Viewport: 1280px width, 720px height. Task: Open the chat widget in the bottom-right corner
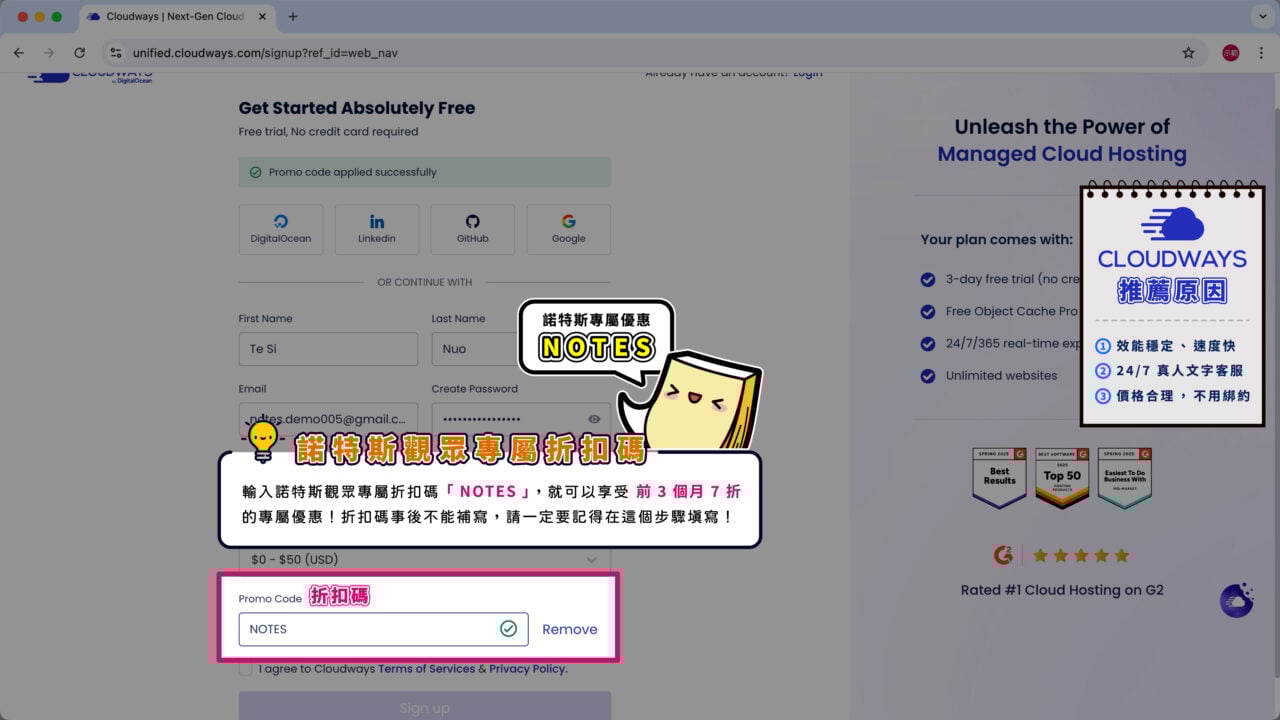click(x=1236, y=599)
